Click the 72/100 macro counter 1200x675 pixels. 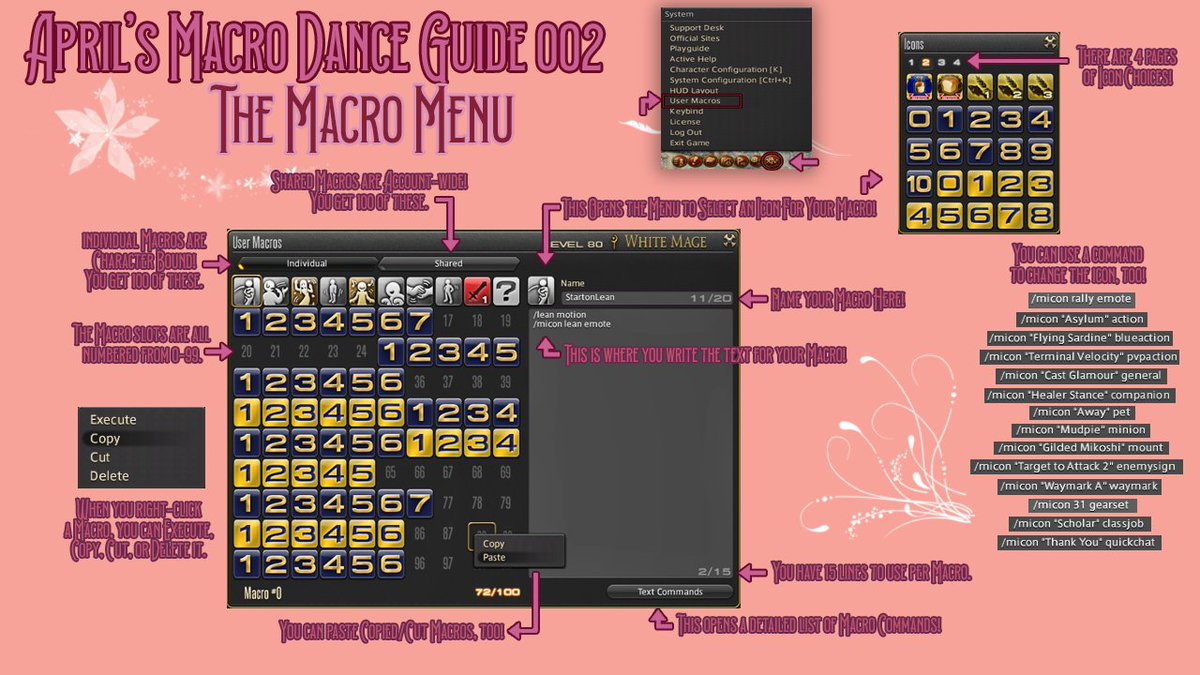[x=497, y=593]
